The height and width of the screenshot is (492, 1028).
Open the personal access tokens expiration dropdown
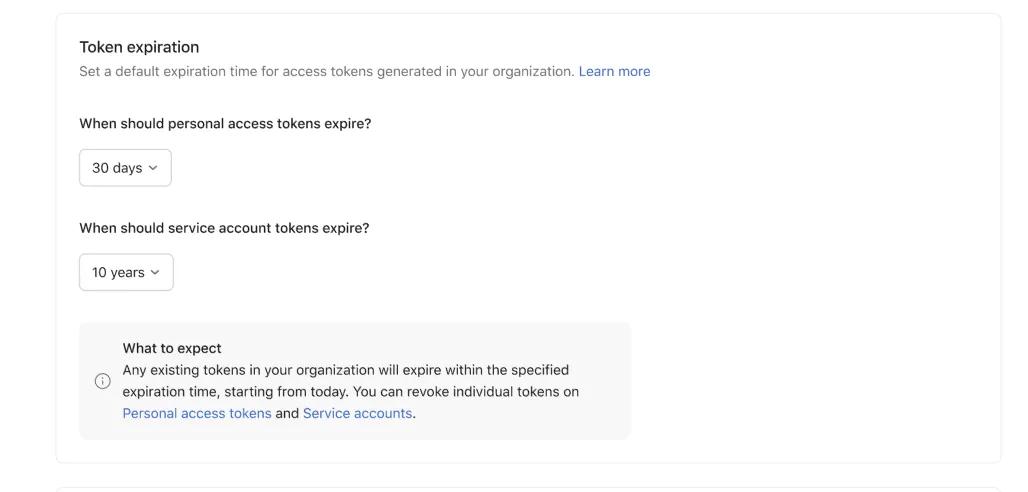(x=125, y=168)
